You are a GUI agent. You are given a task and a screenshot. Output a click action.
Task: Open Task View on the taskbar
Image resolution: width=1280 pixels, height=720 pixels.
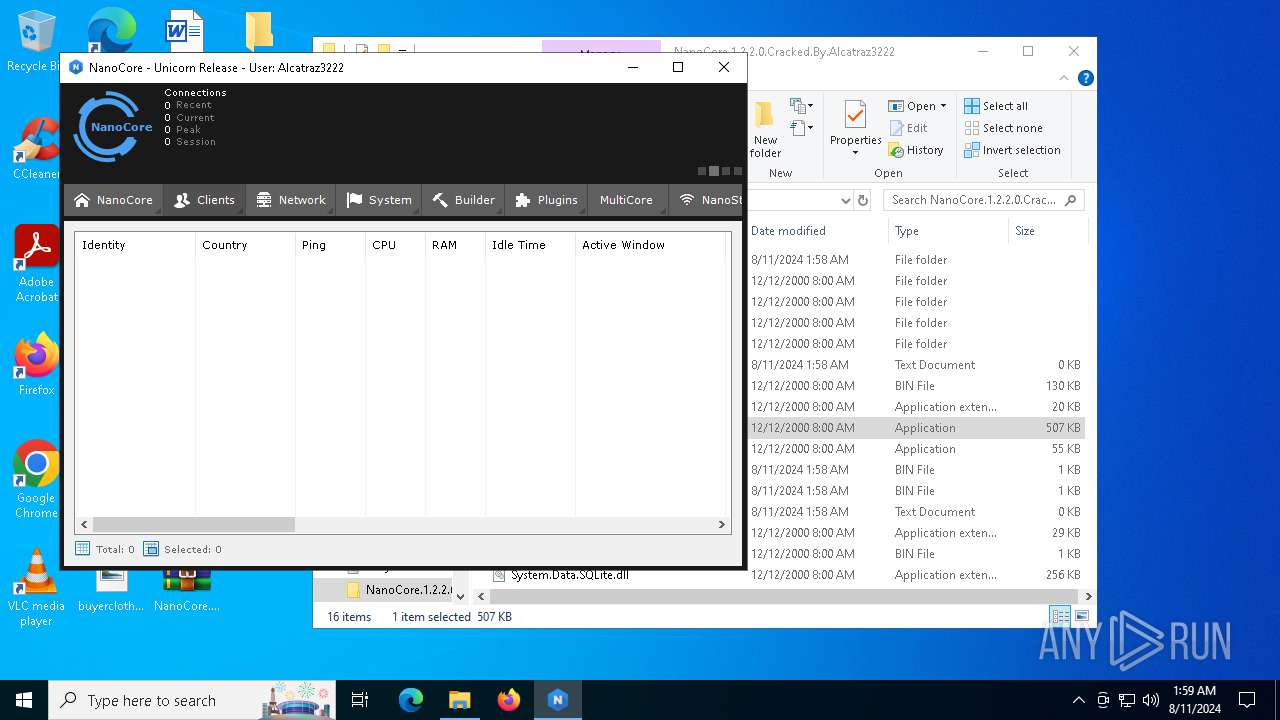(360, 700)
